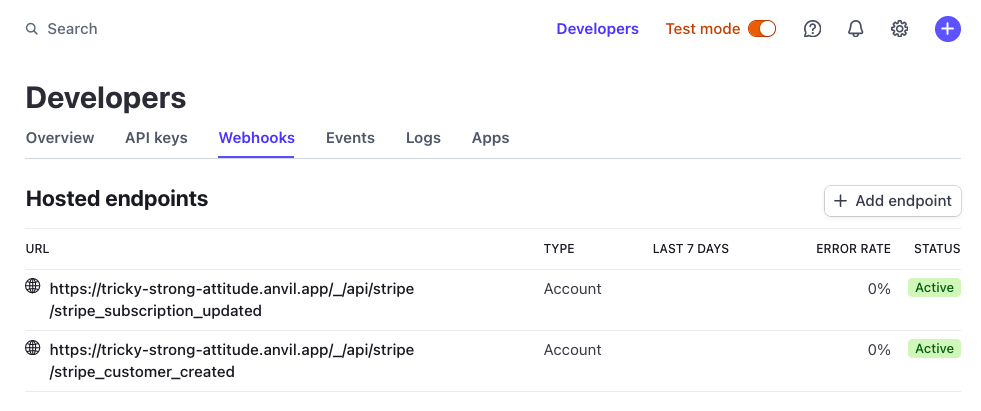Open the stripe_customer_created endpoint URL
This screenshot has height=411, width=981.
(231, 361)
